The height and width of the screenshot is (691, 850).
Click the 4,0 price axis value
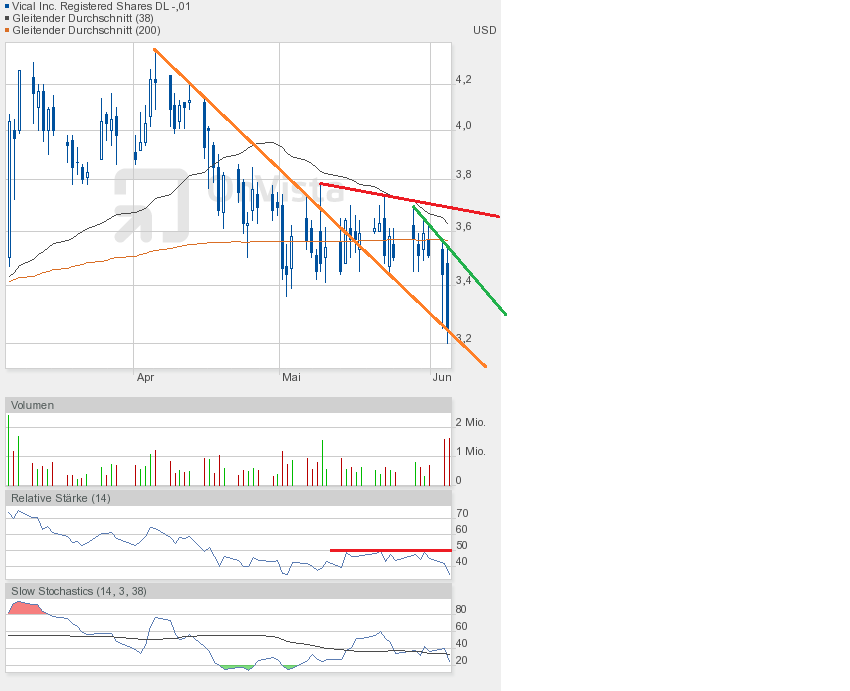pyautogui.click(x=463, y=126)
